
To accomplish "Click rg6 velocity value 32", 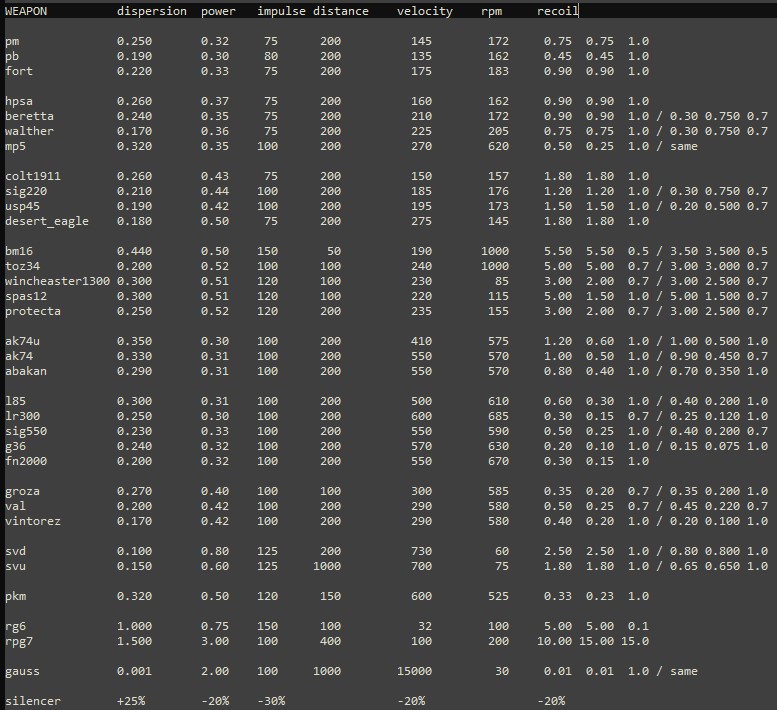I will tap(425, 626).
